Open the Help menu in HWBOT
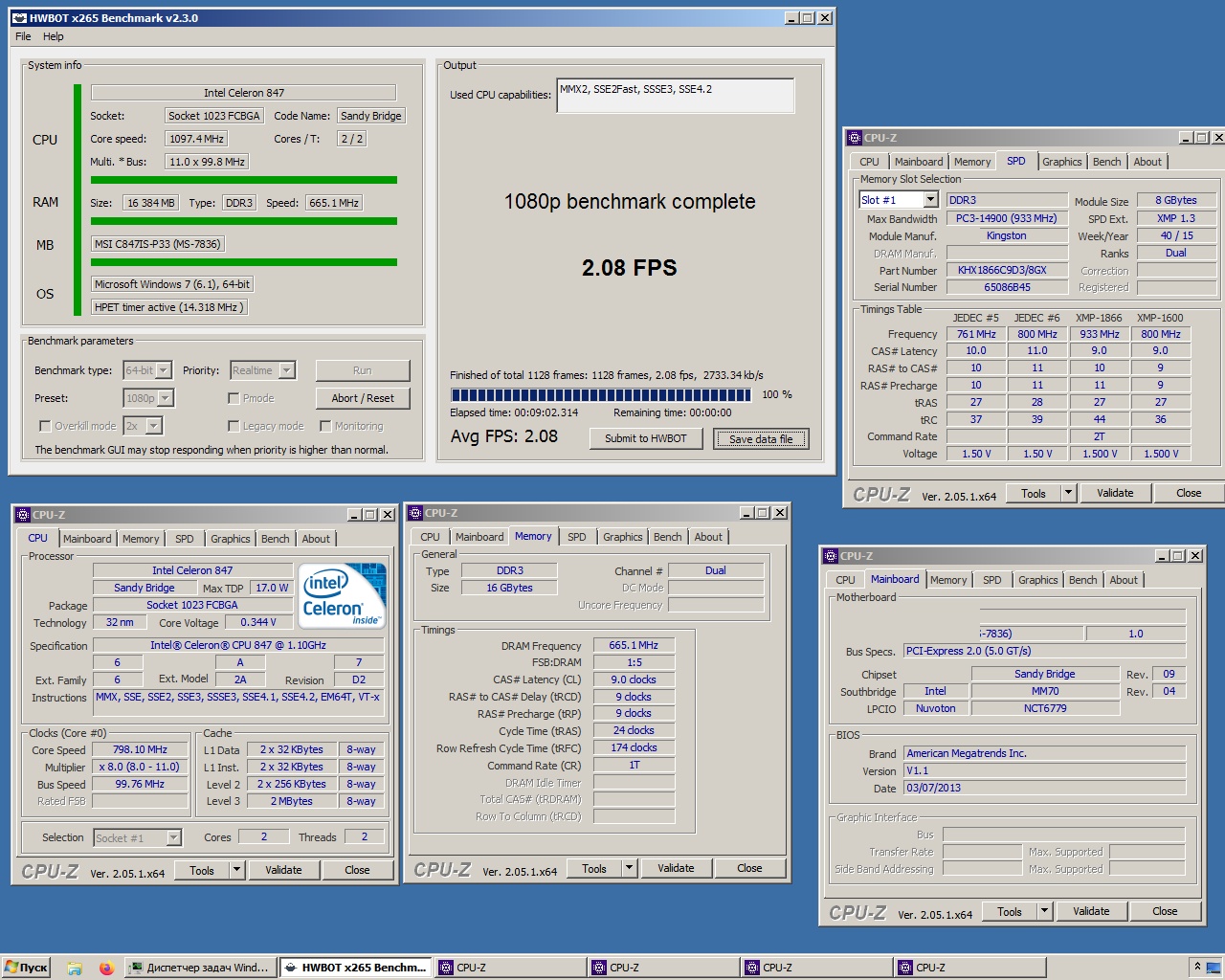The height and width of the screenshot is (980, 1225). [x=54, y=36]
